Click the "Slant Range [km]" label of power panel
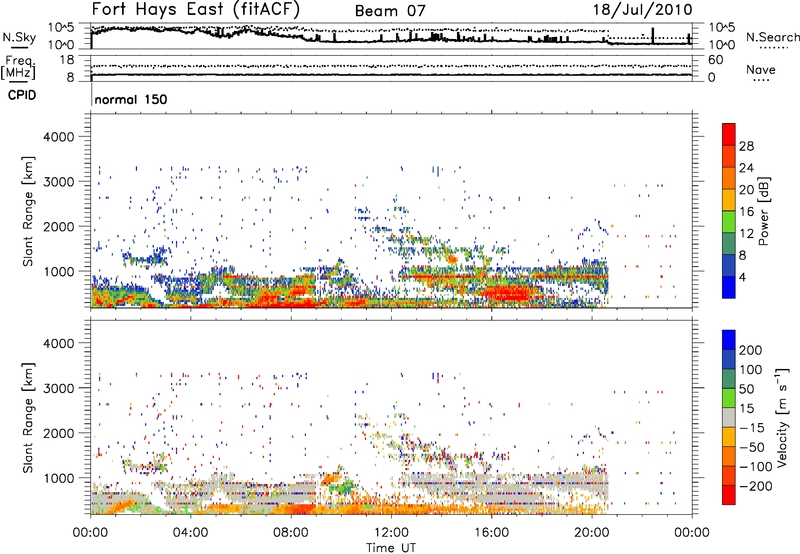The height and width of the screenshot is (554, 800). click(28, 211)
